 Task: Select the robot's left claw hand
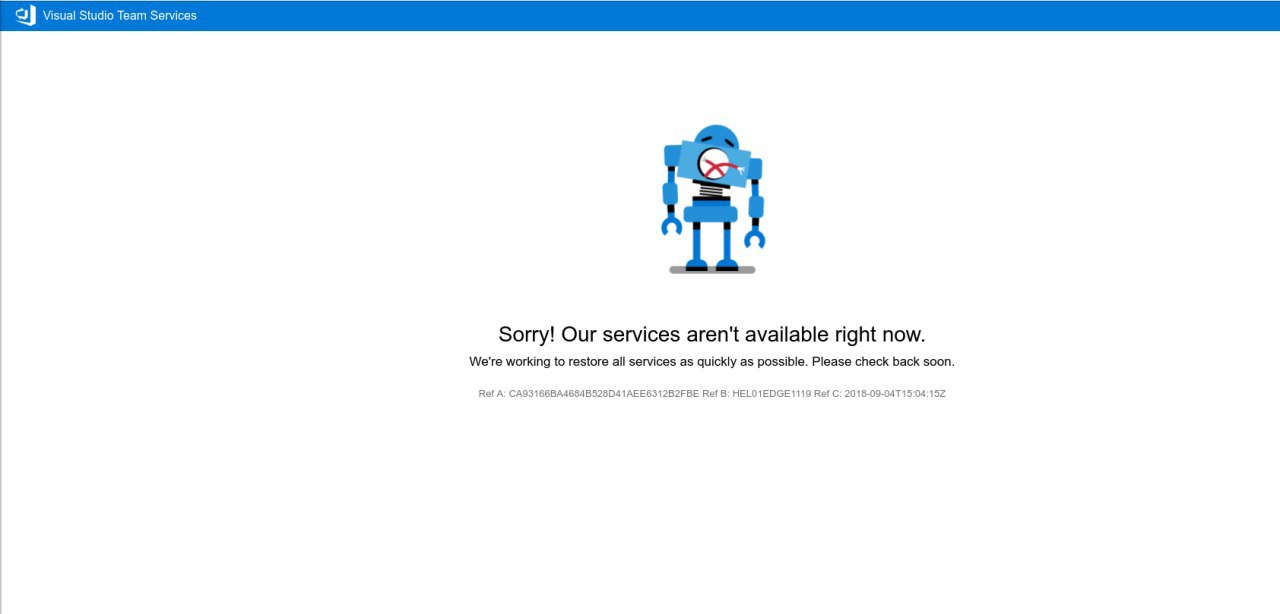pyautogui.click(x=672, y=226)
